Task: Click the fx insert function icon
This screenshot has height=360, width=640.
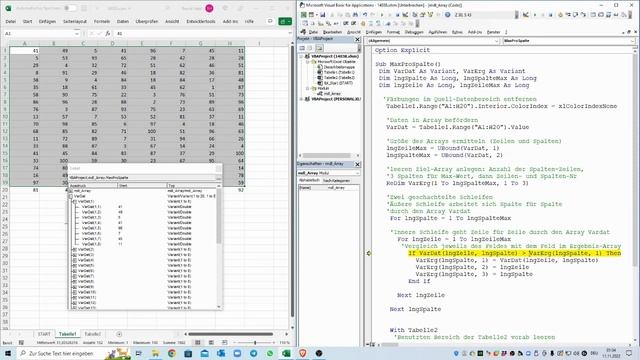Action: pyautogui.click(x=108, y=33)
